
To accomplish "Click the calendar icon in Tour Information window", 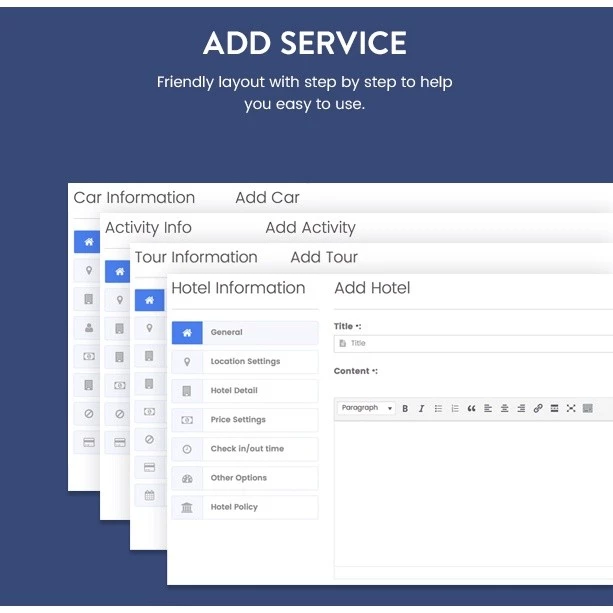I will 150,496.
